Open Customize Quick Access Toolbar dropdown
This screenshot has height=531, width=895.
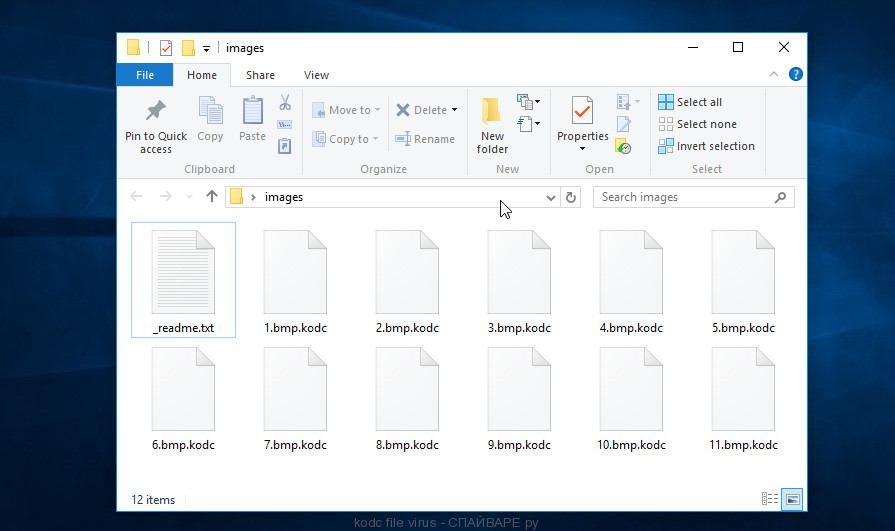coord(206,49)
